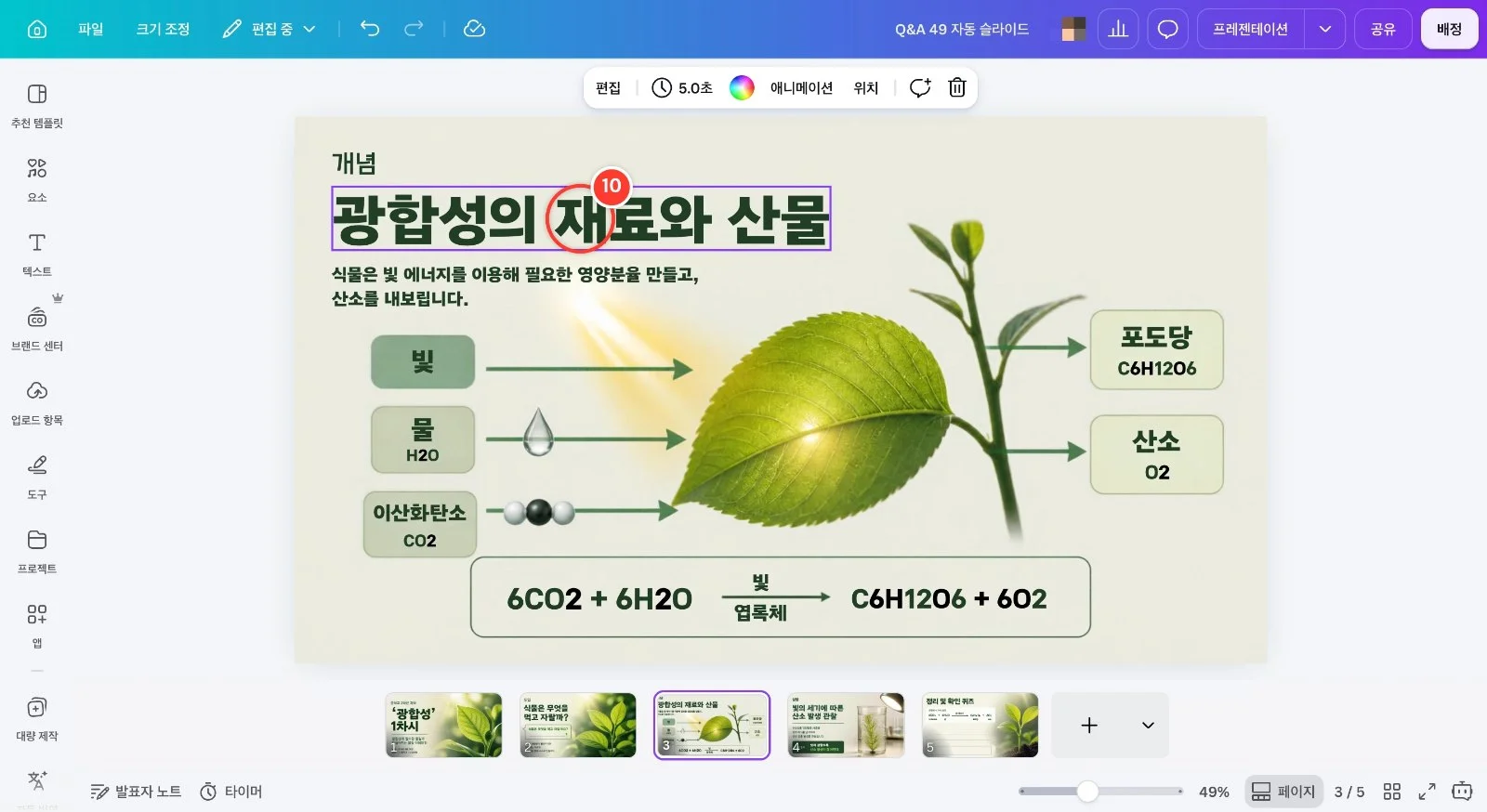This screenshot has height=812, width=1487.
Task: Open the 추천 템플릿 panel
Action: [x=37, y=106]
